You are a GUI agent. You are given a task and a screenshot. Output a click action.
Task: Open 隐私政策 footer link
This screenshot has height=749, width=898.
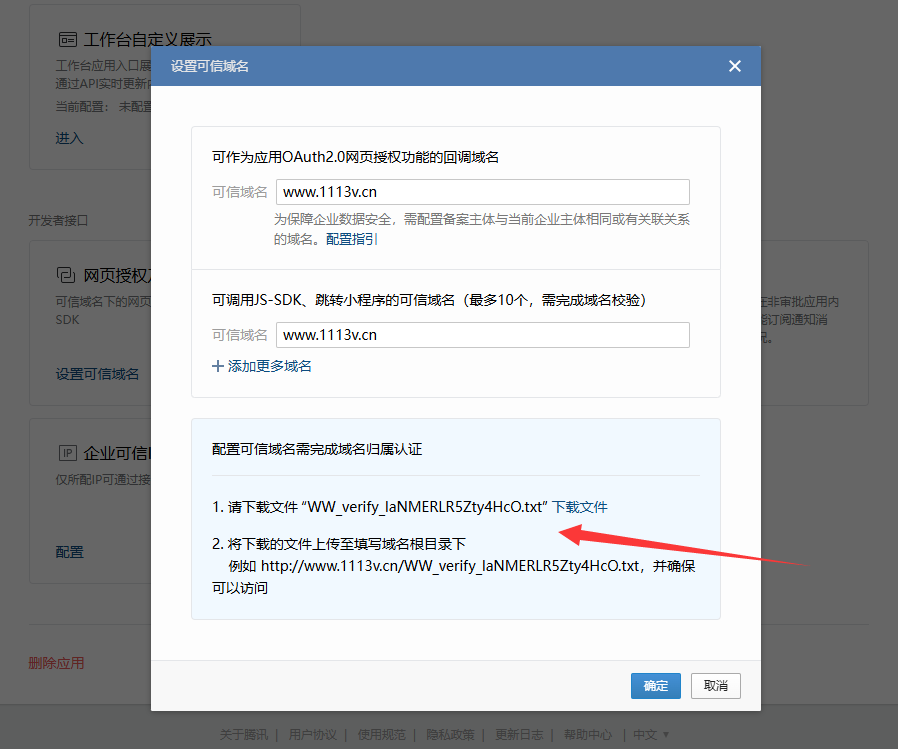[450, 734]
